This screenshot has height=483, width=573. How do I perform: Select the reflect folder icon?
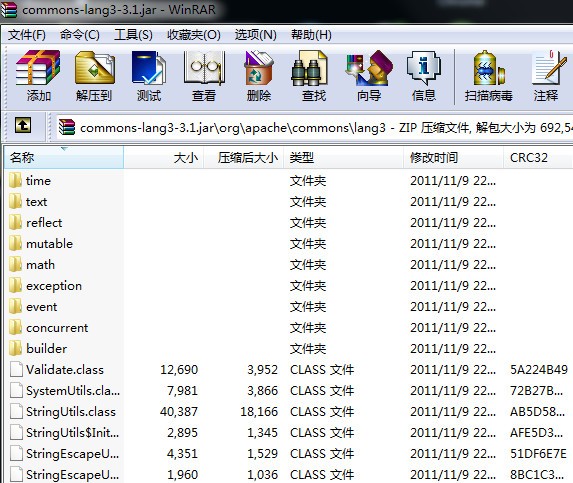(x=15, y=223)
